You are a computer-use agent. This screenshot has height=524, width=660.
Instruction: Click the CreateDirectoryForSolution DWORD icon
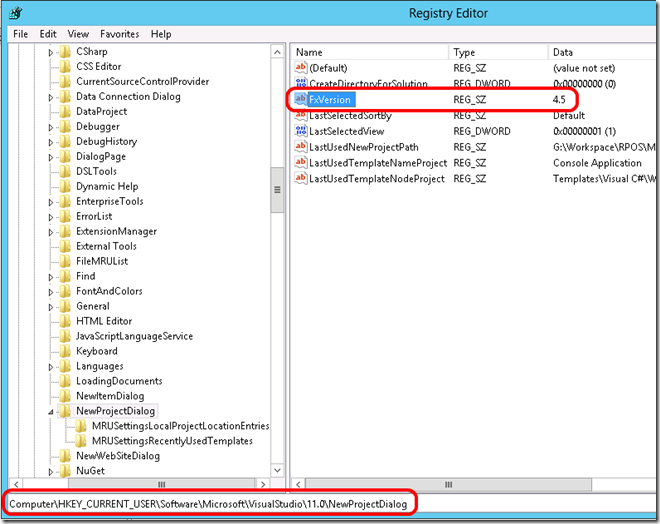(301, 83)
